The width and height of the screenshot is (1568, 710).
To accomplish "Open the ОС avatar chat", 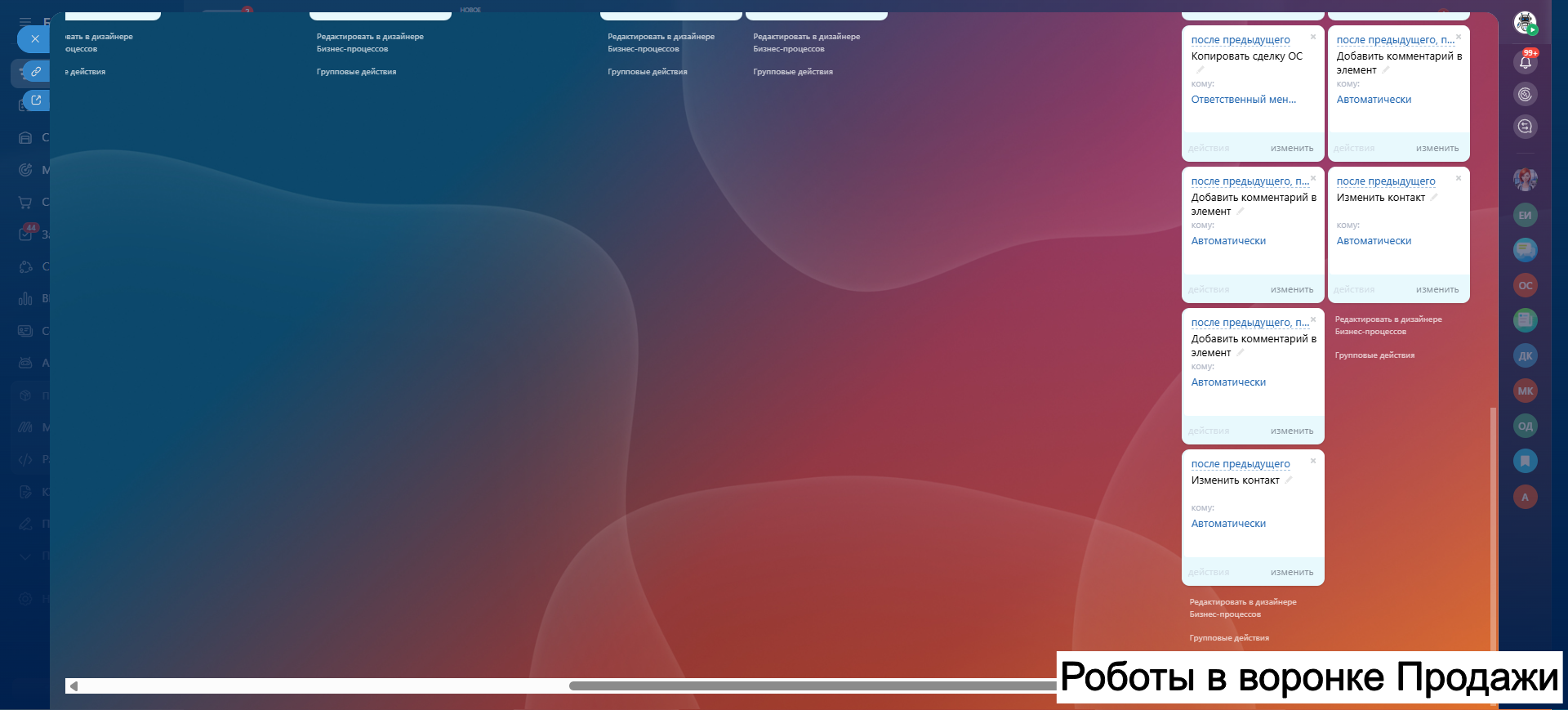I will [x=1525, y=285].
